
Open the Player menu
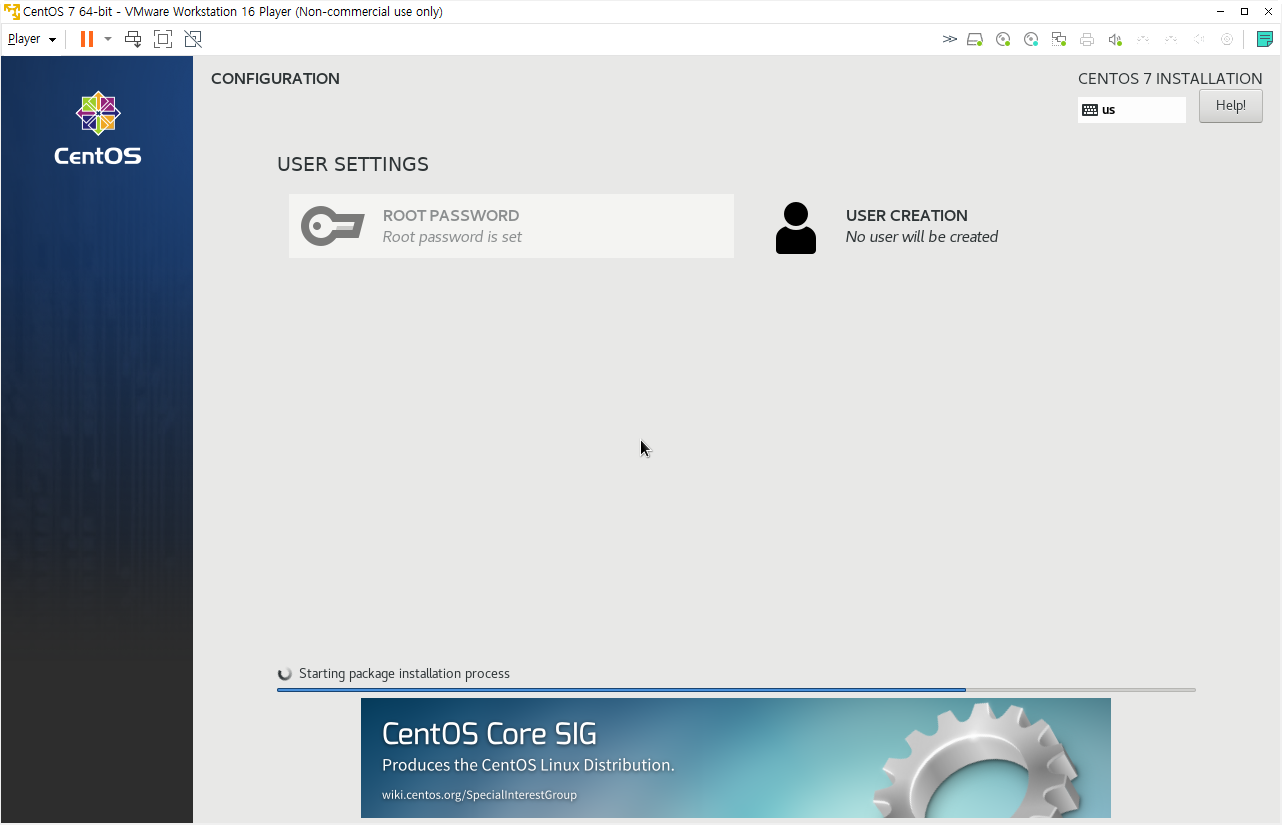(x=31, y=39)
